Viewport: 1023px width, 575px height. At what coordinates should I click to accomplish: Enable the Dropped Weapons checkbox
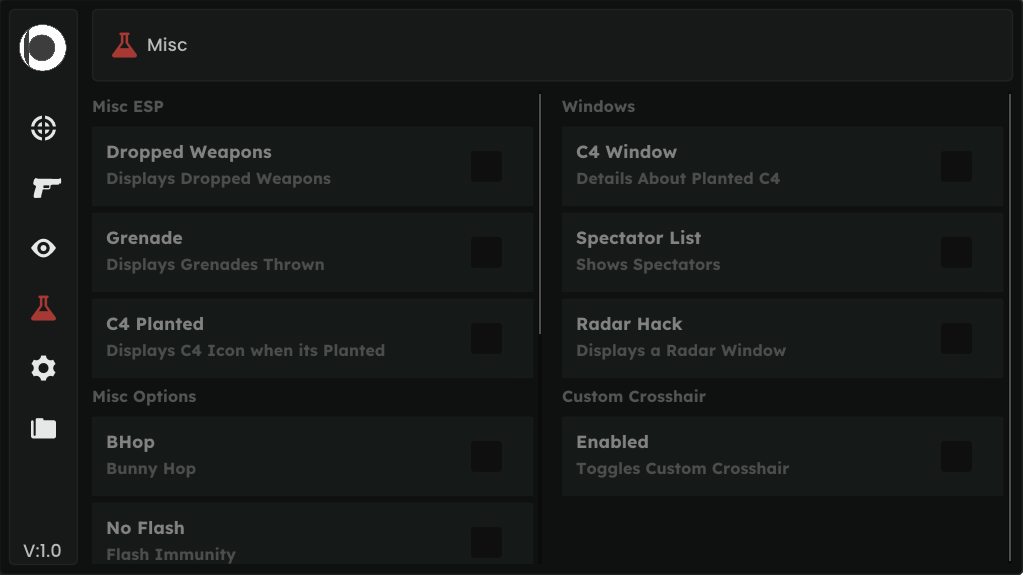point(486,167)
